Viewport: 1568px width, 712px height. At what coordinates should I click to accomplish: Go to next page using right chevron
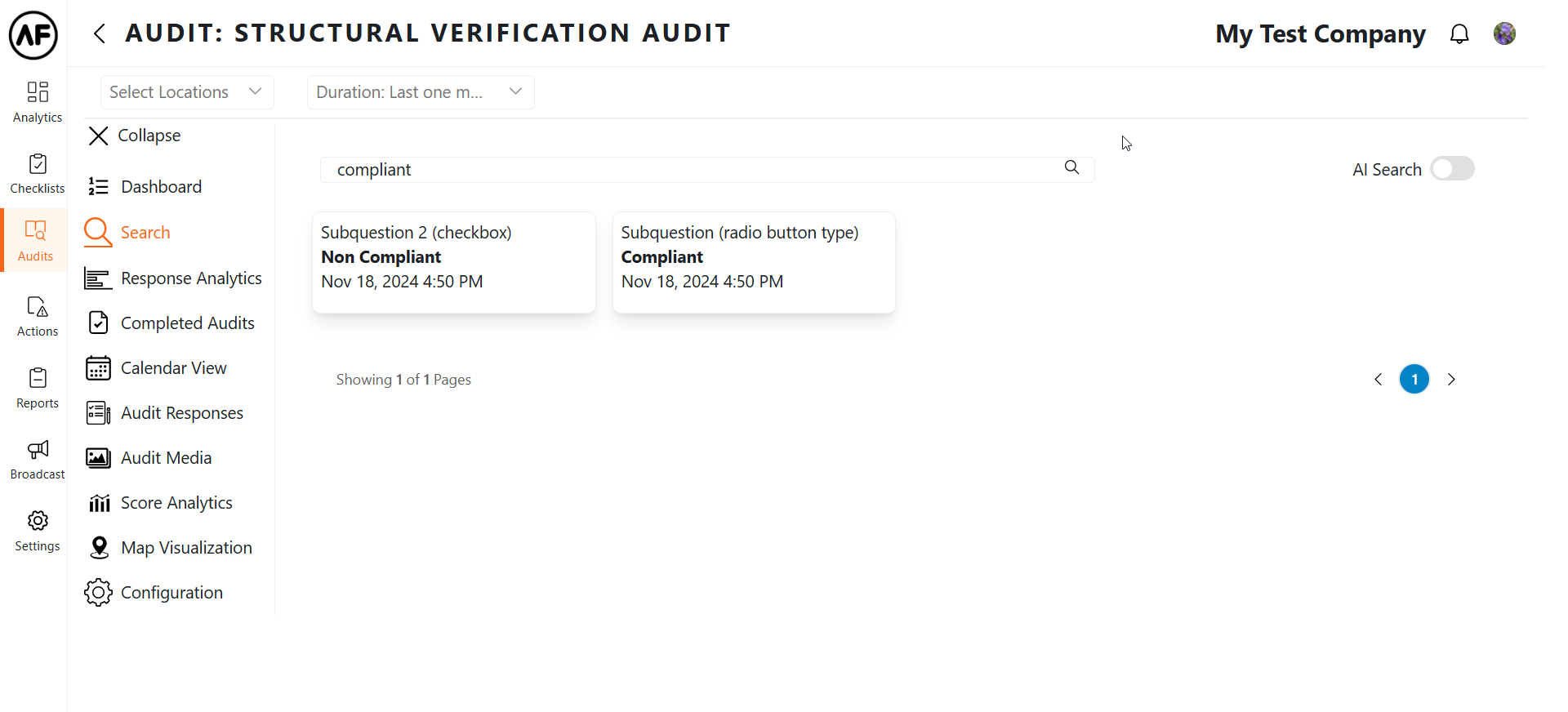tap(1451, 379)
